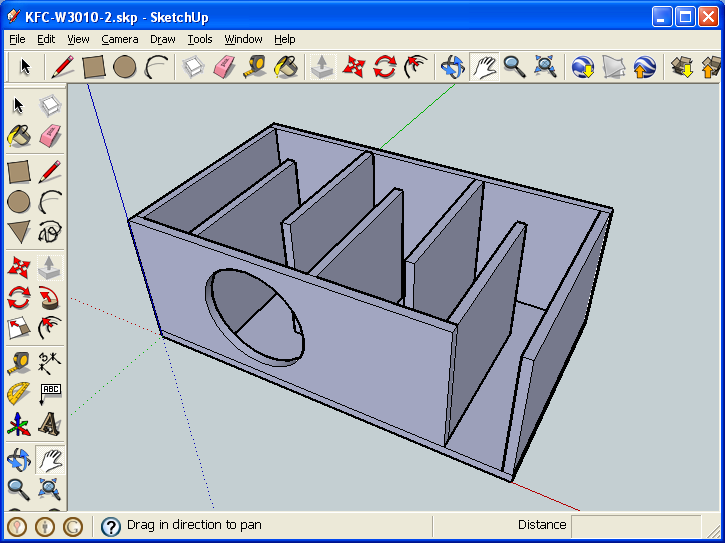This screenshot has height=543, width=725.
Task: Maximize the SketchUp window
Action: 685,17
